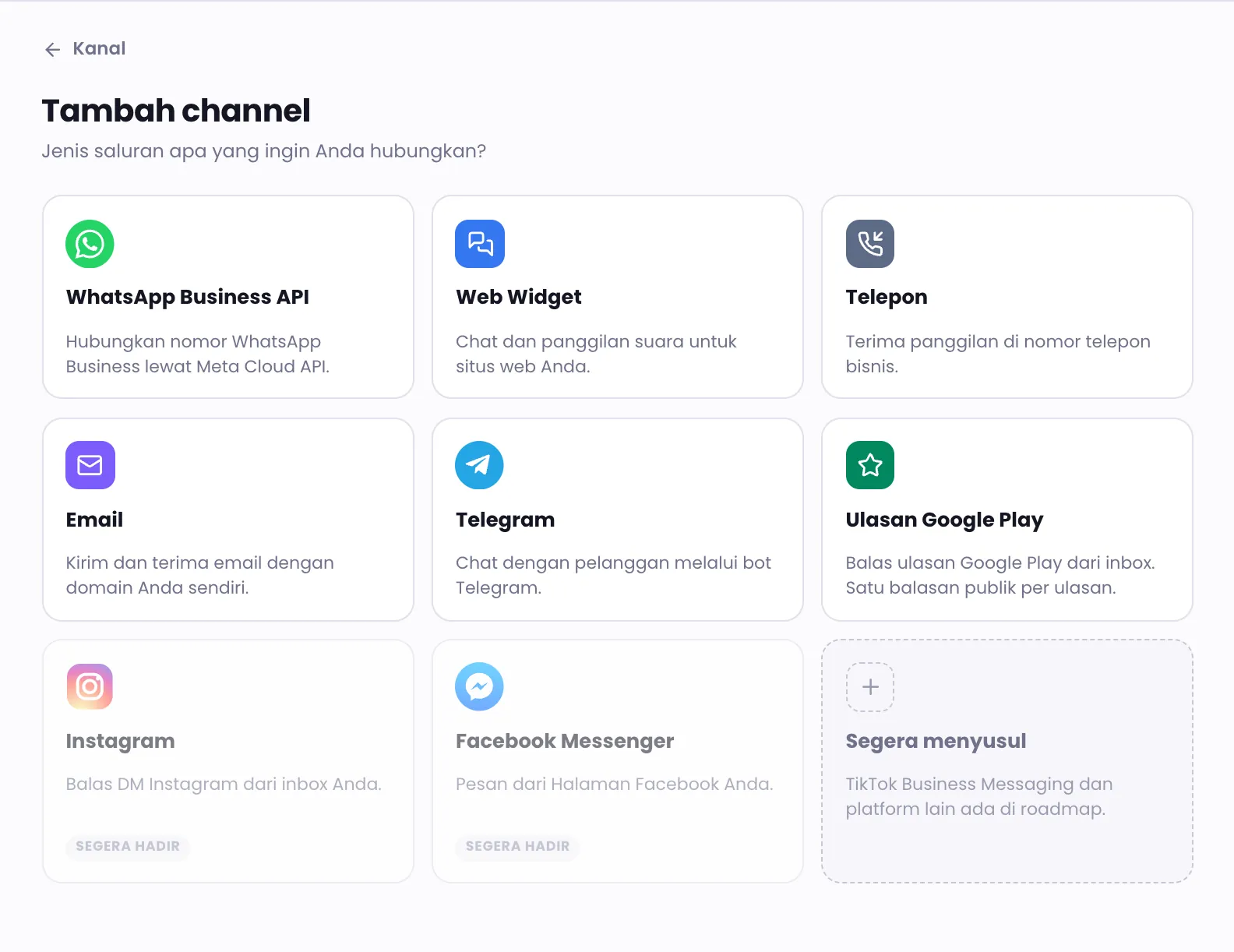The image size is (1234, 952).
Task: Click the Instagram card title
Action: point(120,741)
